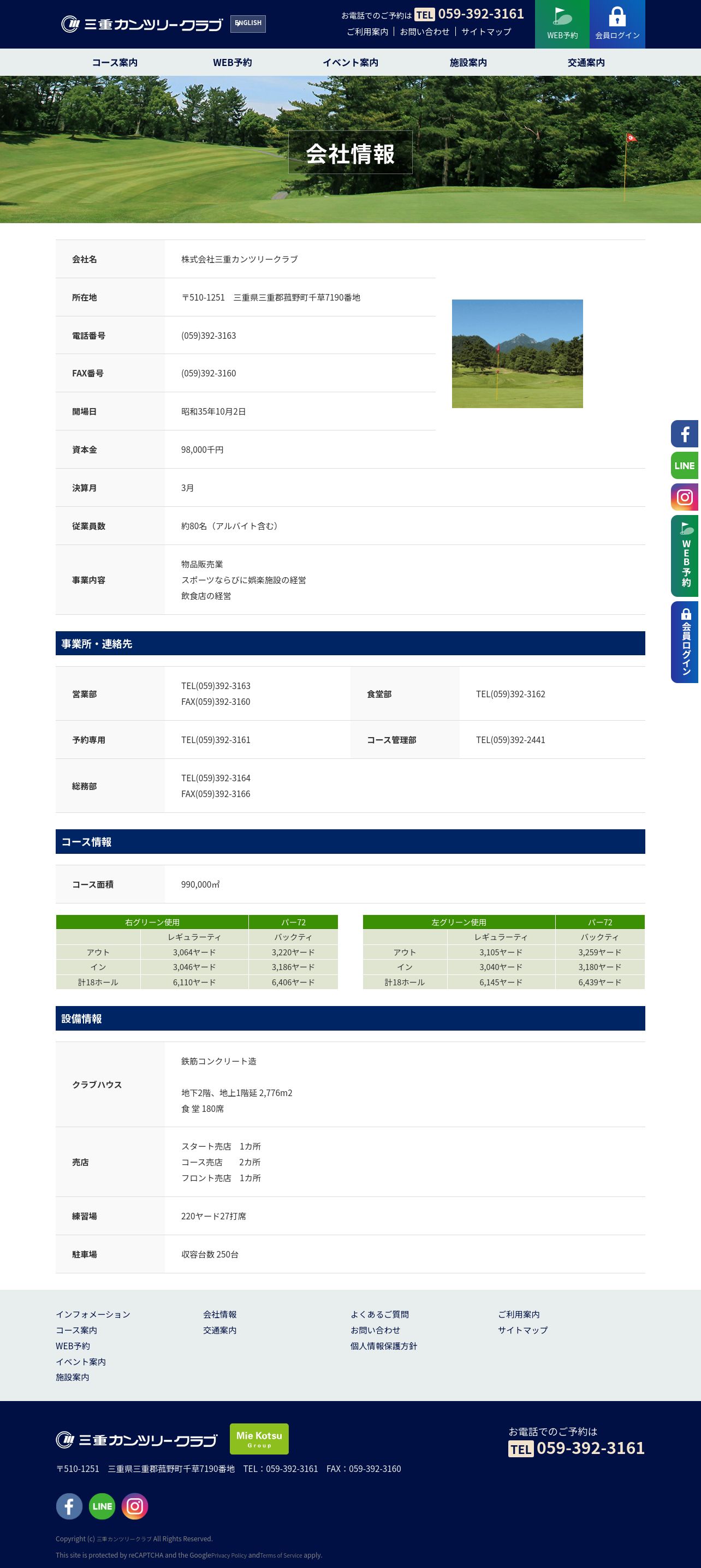
Task: Click the 事業所・連絡先 section heading
Action: tap(350, 643)
